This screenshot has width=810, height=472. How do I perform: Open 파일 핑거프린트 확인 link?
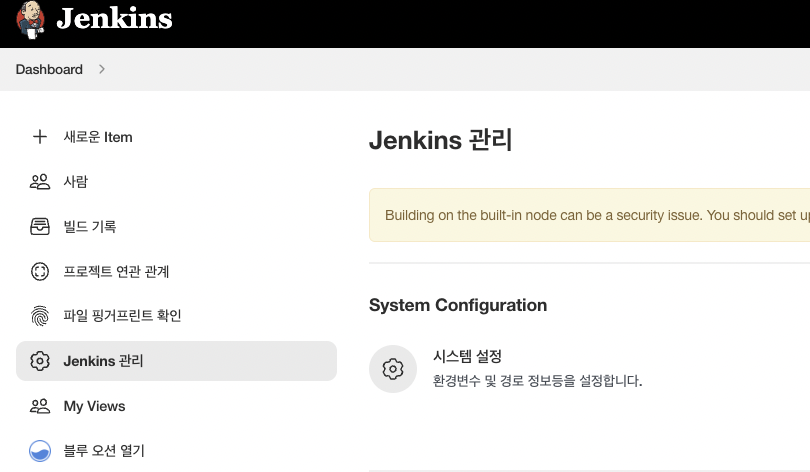point(122,316)
